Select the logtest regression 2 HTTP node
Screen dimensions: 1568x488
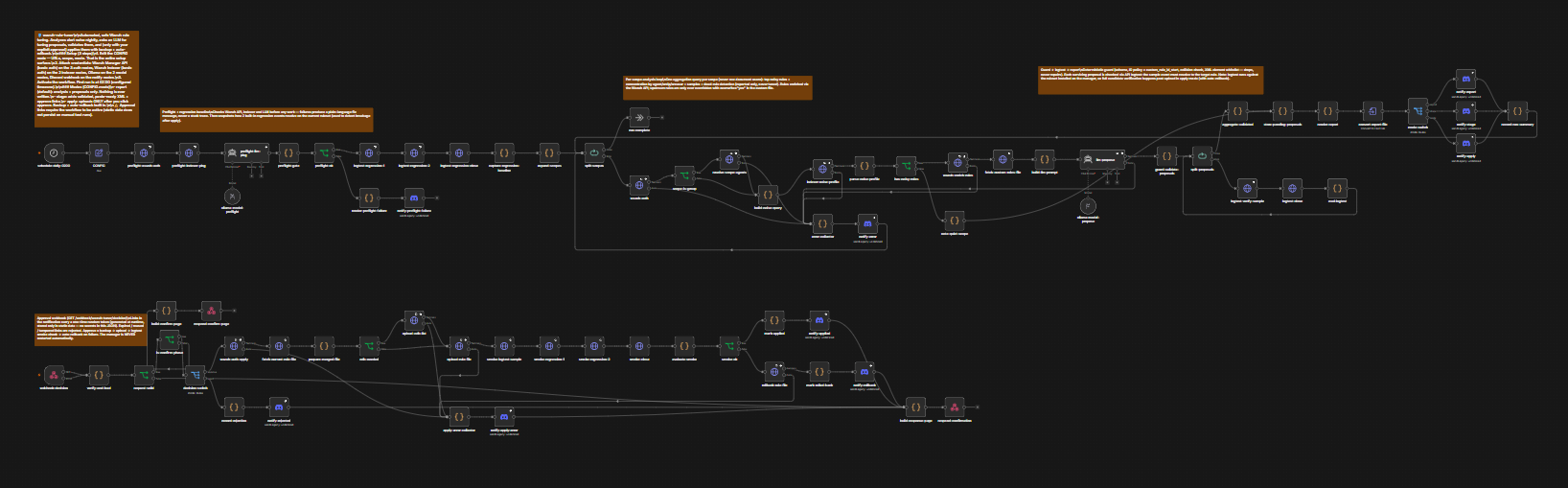(x=414, y=152)
